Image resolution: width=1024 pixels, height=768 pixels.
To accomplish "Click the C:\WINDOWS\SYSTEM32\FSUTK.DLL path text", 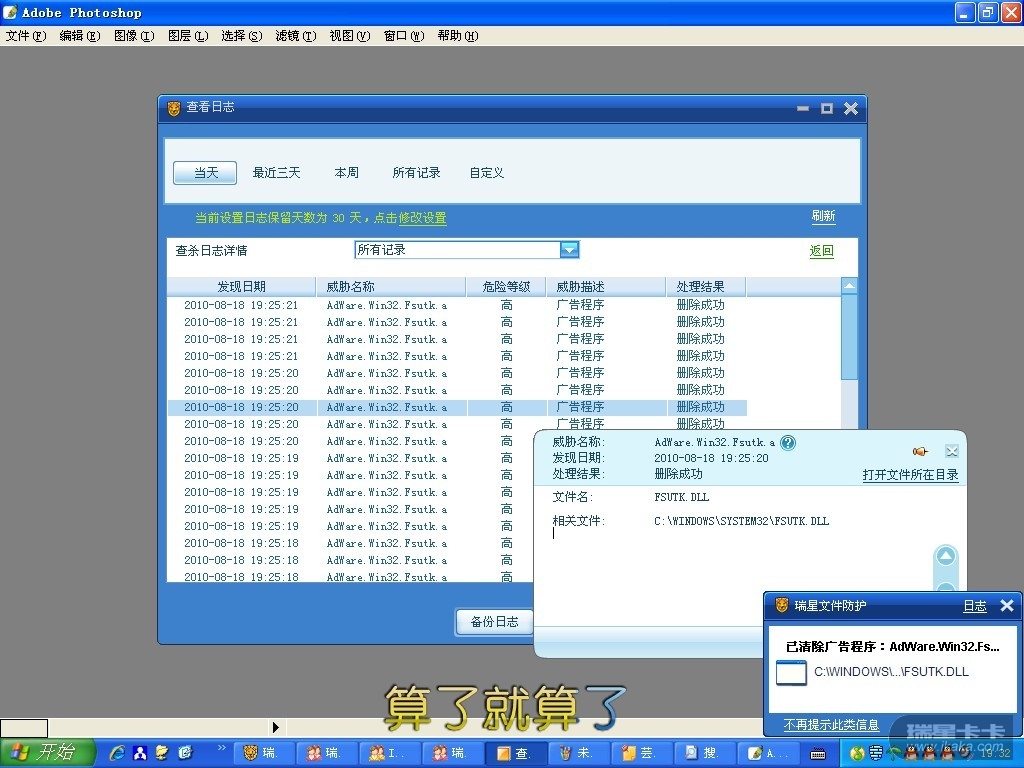I will [x=741, y=521].
